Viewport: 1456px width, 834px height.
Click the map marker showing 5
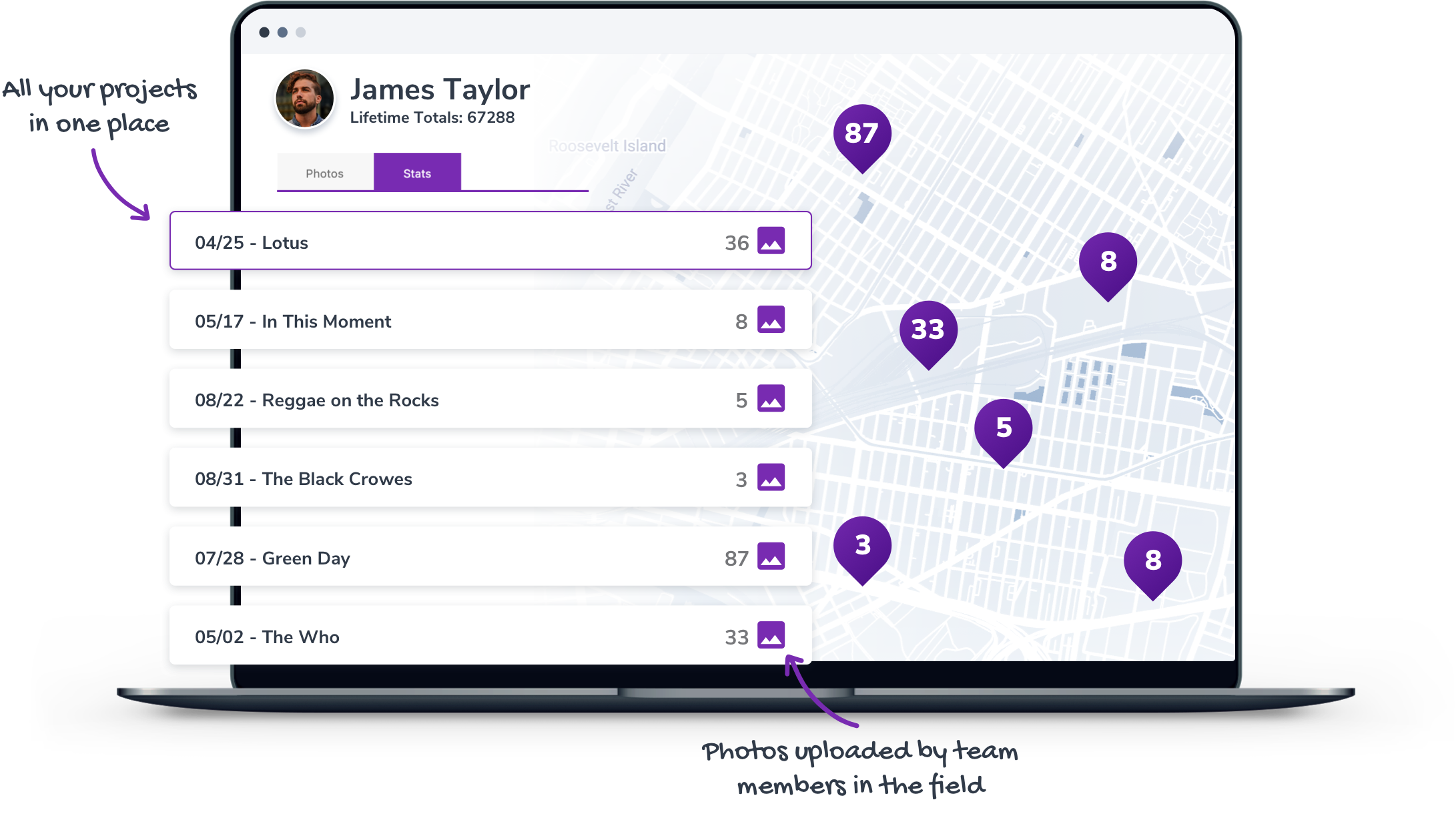tap(1003, 428)
